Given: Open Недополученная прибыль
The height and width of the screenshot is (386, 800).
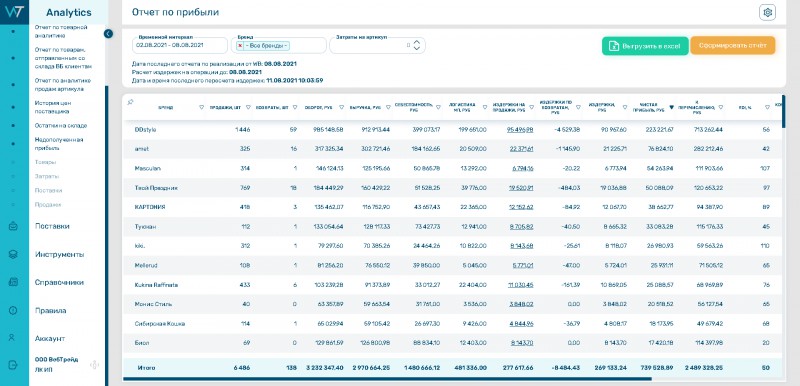Looking at the screenshot, I should 59,144.
